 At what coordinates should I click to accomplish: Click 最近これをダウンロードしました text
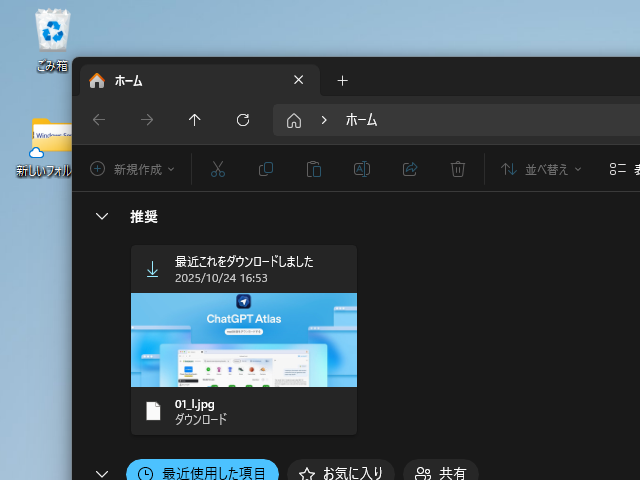point(244,261)
